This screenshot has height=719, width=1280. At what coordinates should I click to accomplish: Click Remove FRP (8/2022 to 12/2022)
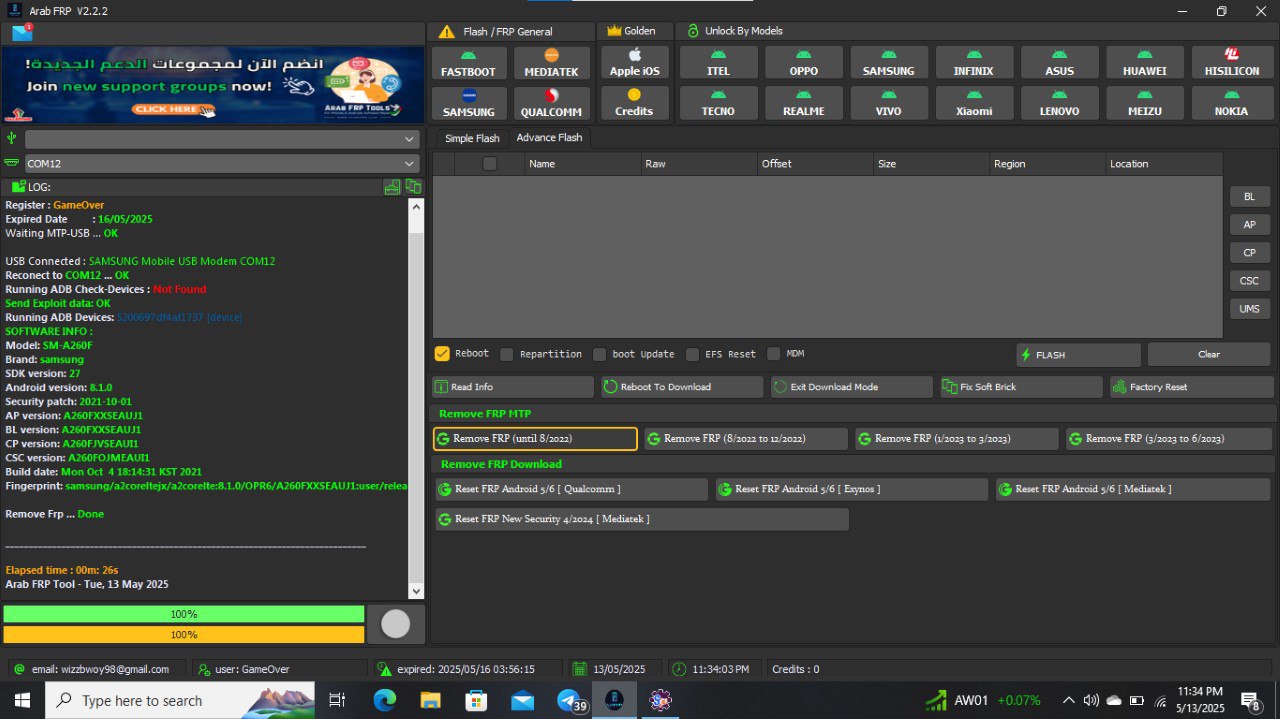[746, 439]
